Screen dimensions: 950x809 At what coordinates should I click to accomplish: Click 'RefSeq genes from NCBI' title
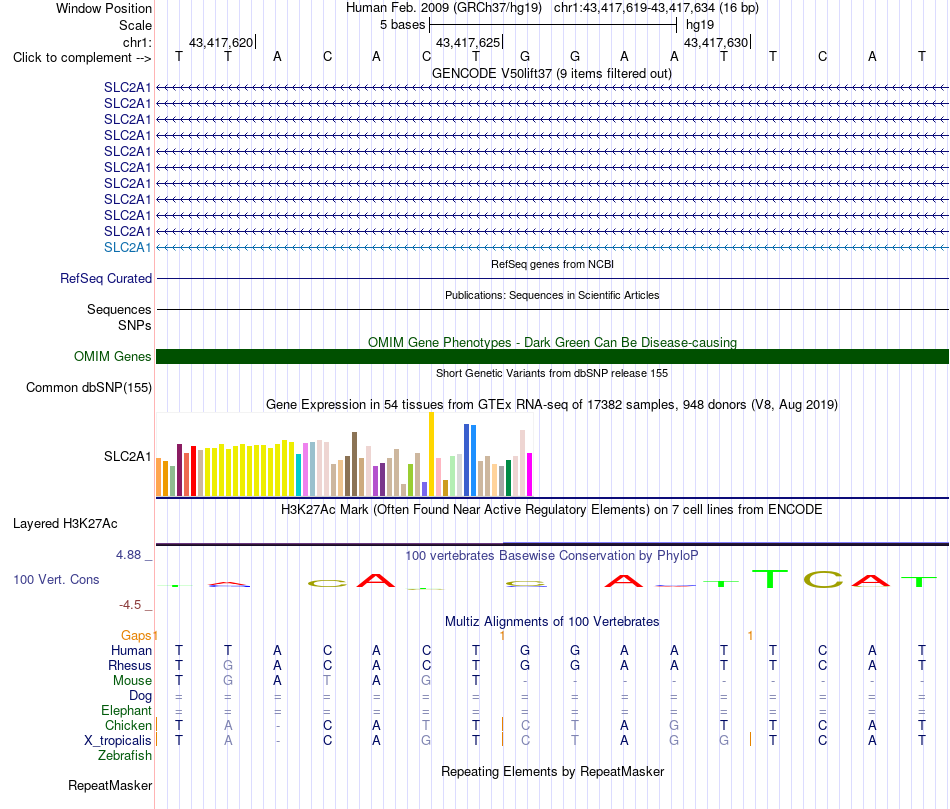(552, 264)
